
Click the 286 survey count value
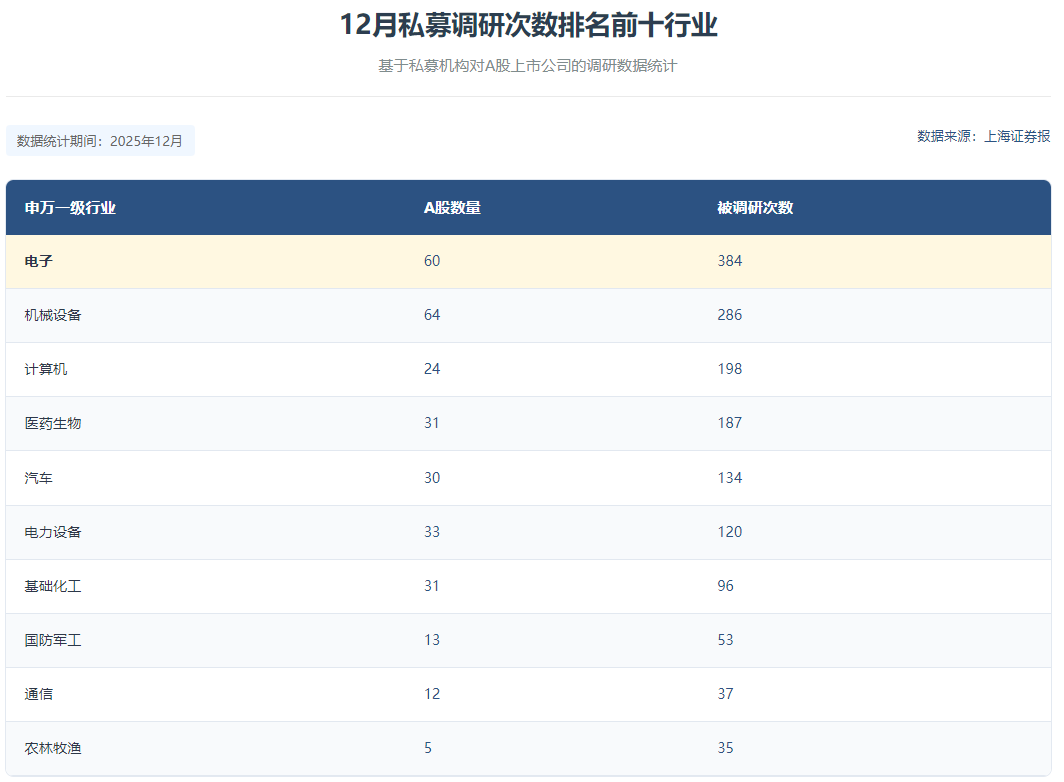point(729,315)
